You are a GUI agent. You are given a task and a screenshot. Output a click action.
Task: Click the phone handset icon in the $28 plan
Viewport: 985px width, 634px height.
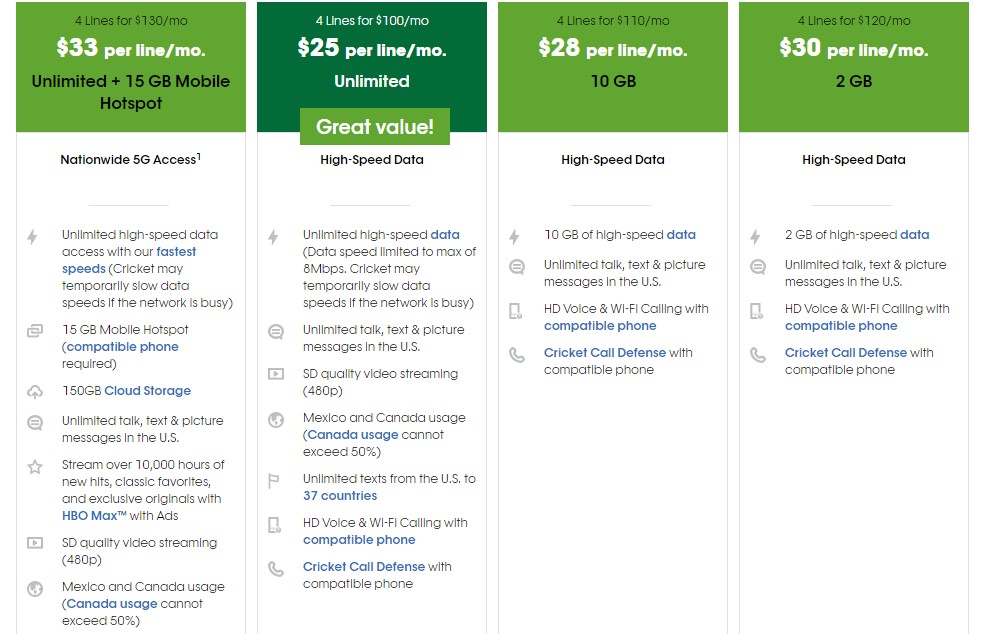(x=517, y=355)
